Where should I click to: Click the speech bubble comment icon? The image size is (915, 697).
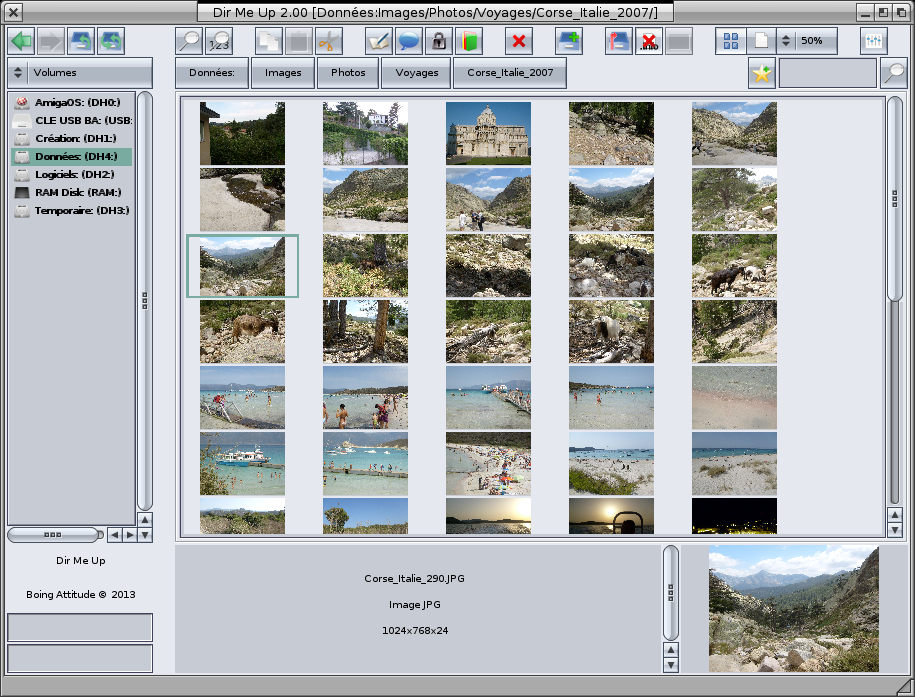[408, 41]
